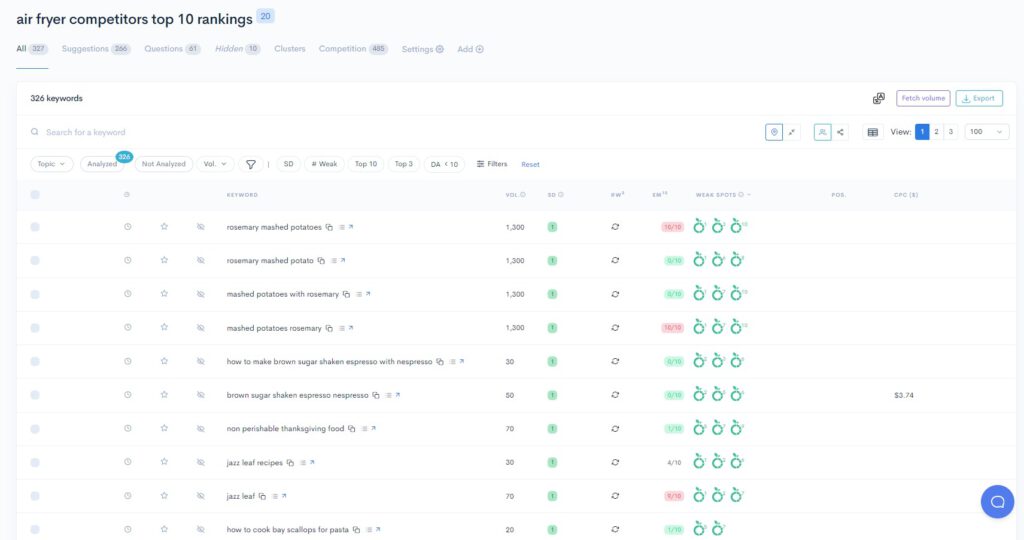Open the chat support bubble

pyautogui.click(x=996, y=501)
